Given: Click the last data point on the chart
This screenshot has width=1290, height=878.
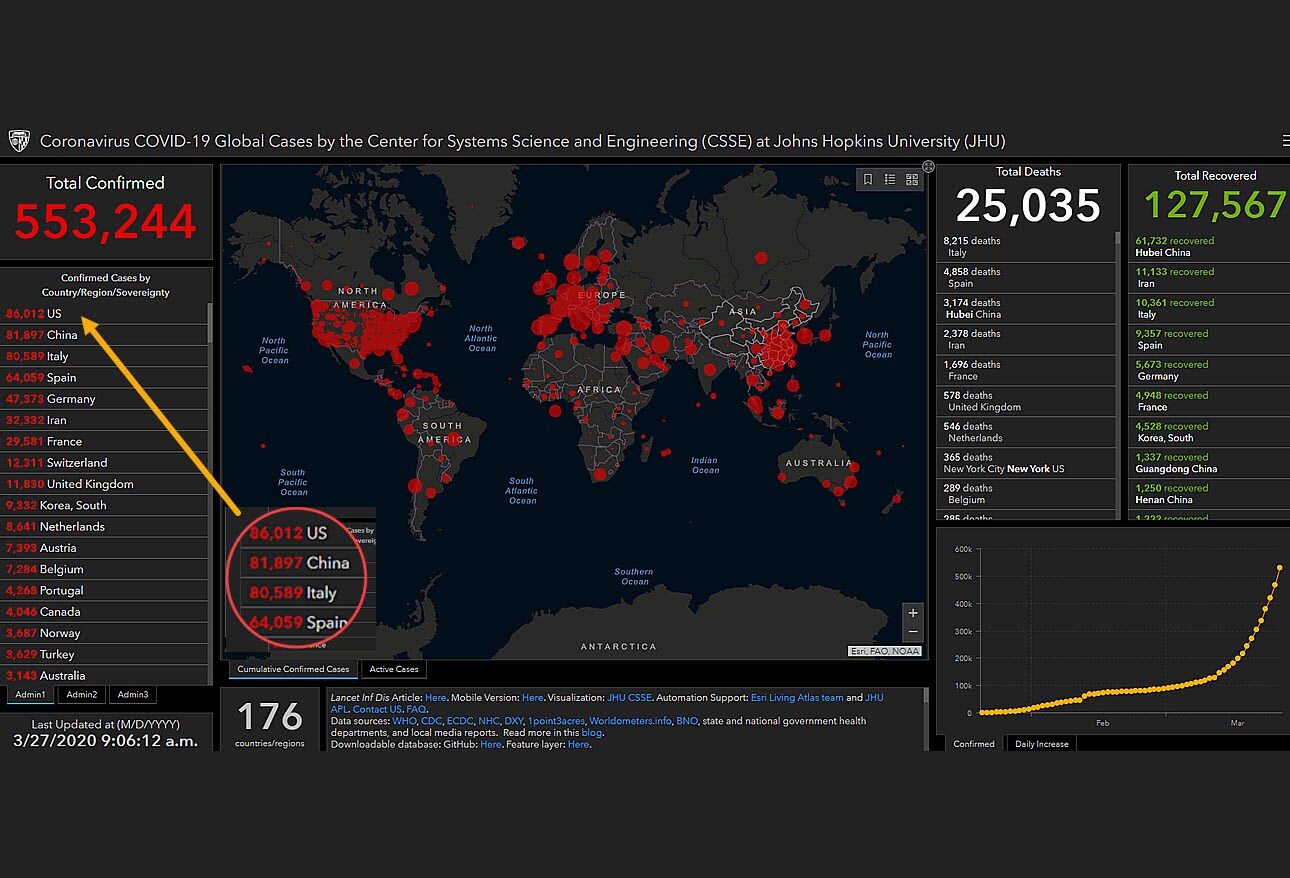Looking at the screenshot, I should click(x=1279, y=568).
